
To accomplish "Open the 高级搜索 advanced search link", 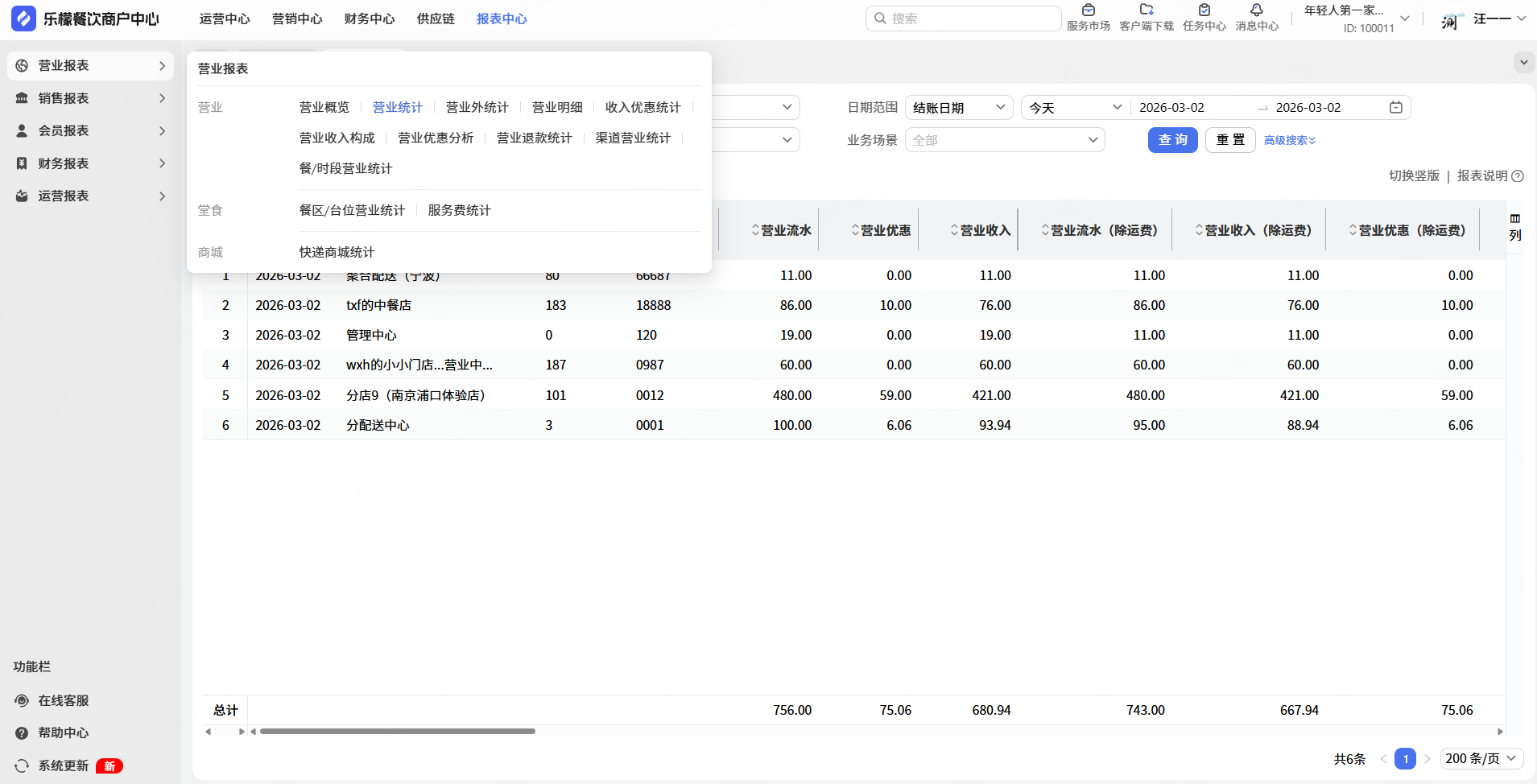I will point(1289,141).
